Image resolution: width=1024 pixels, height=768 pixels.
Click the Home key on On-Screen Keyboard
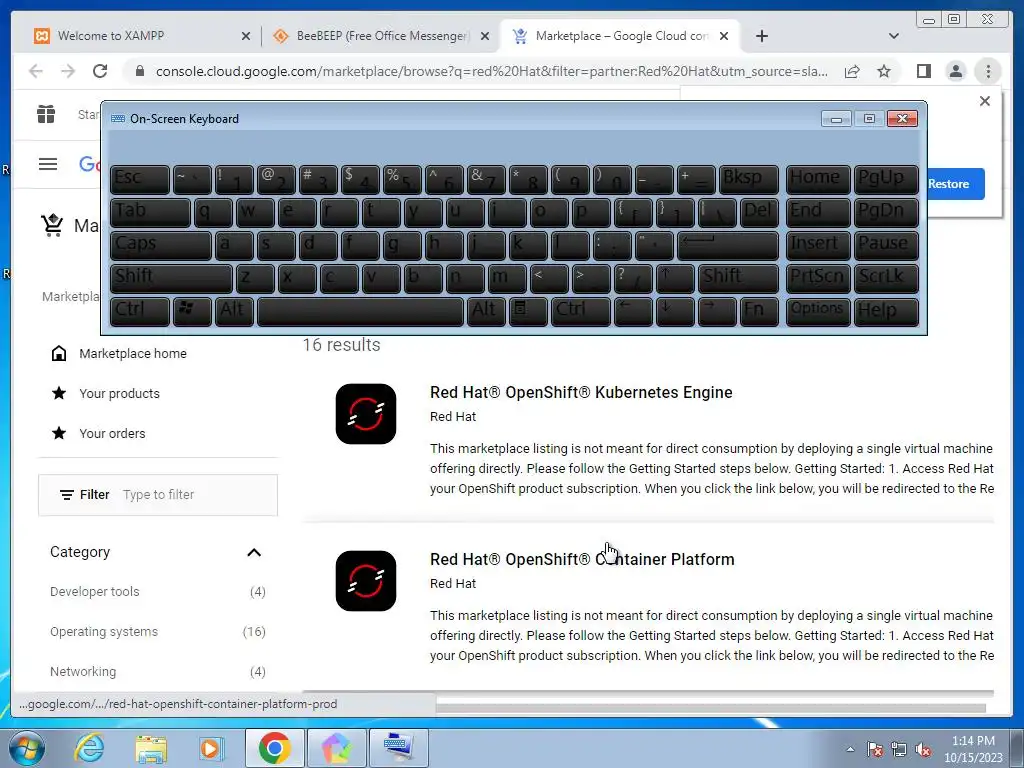pyautogui.click(x=818, y=180)
